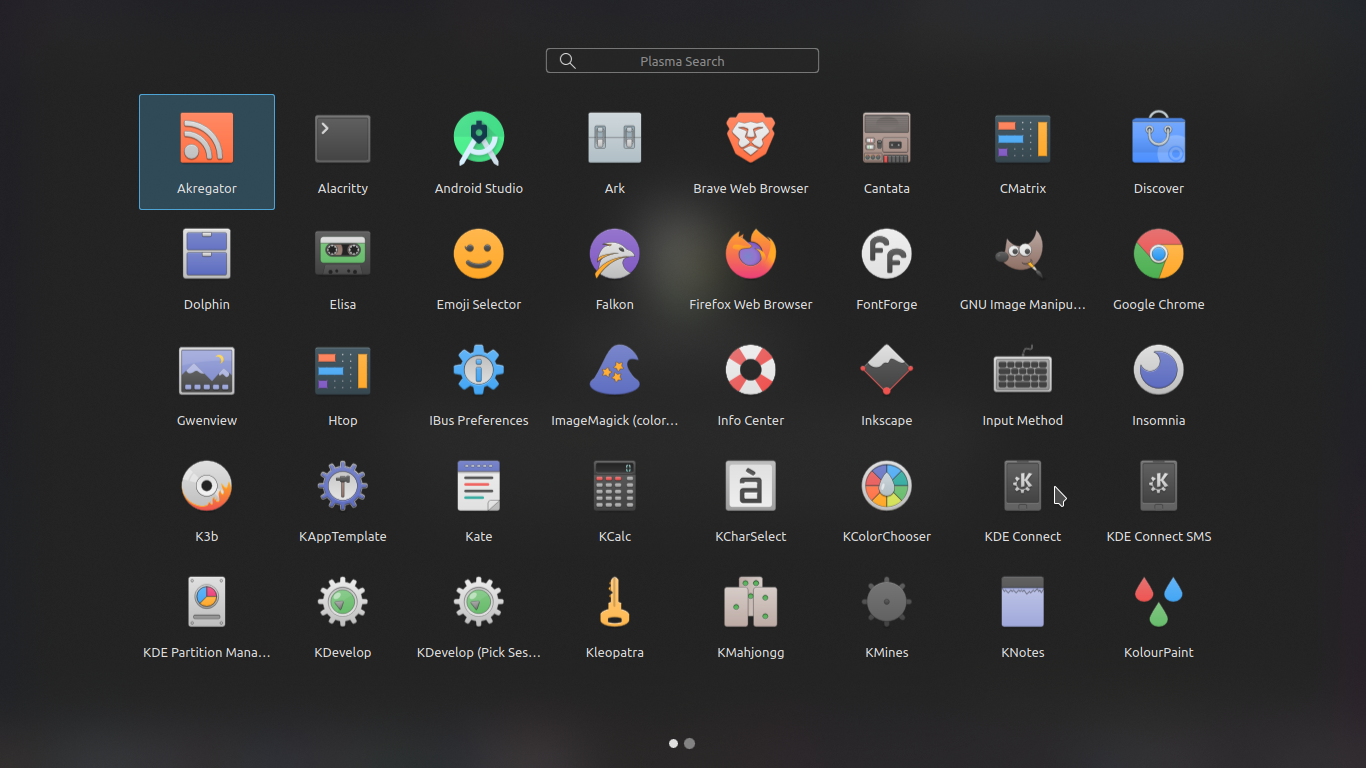
Task: Open the Akregator feed reader
Action: pyautogui.click(x=207, y=152)
